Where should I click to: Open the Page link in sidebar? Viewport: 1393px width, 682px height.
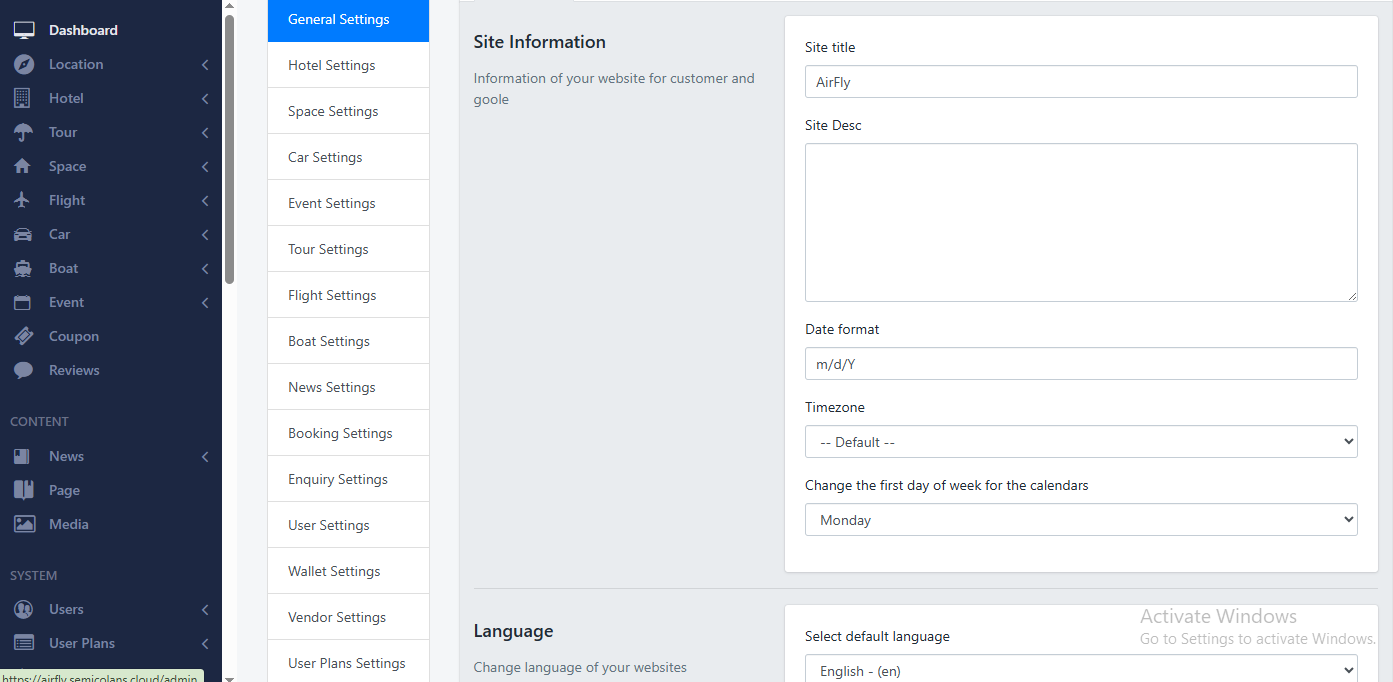tap(64, 490)
